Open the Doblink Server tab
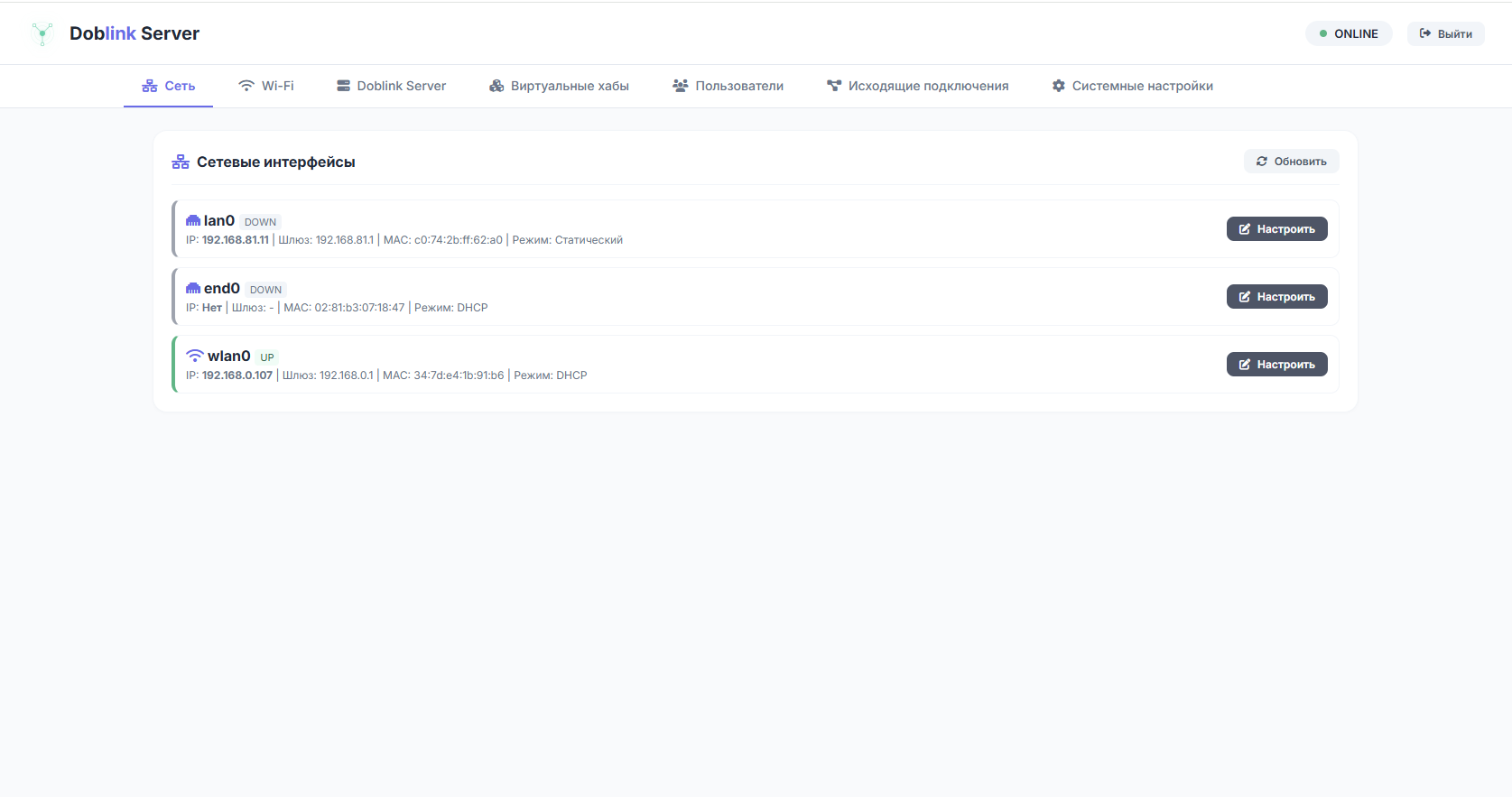 (392, 86)
